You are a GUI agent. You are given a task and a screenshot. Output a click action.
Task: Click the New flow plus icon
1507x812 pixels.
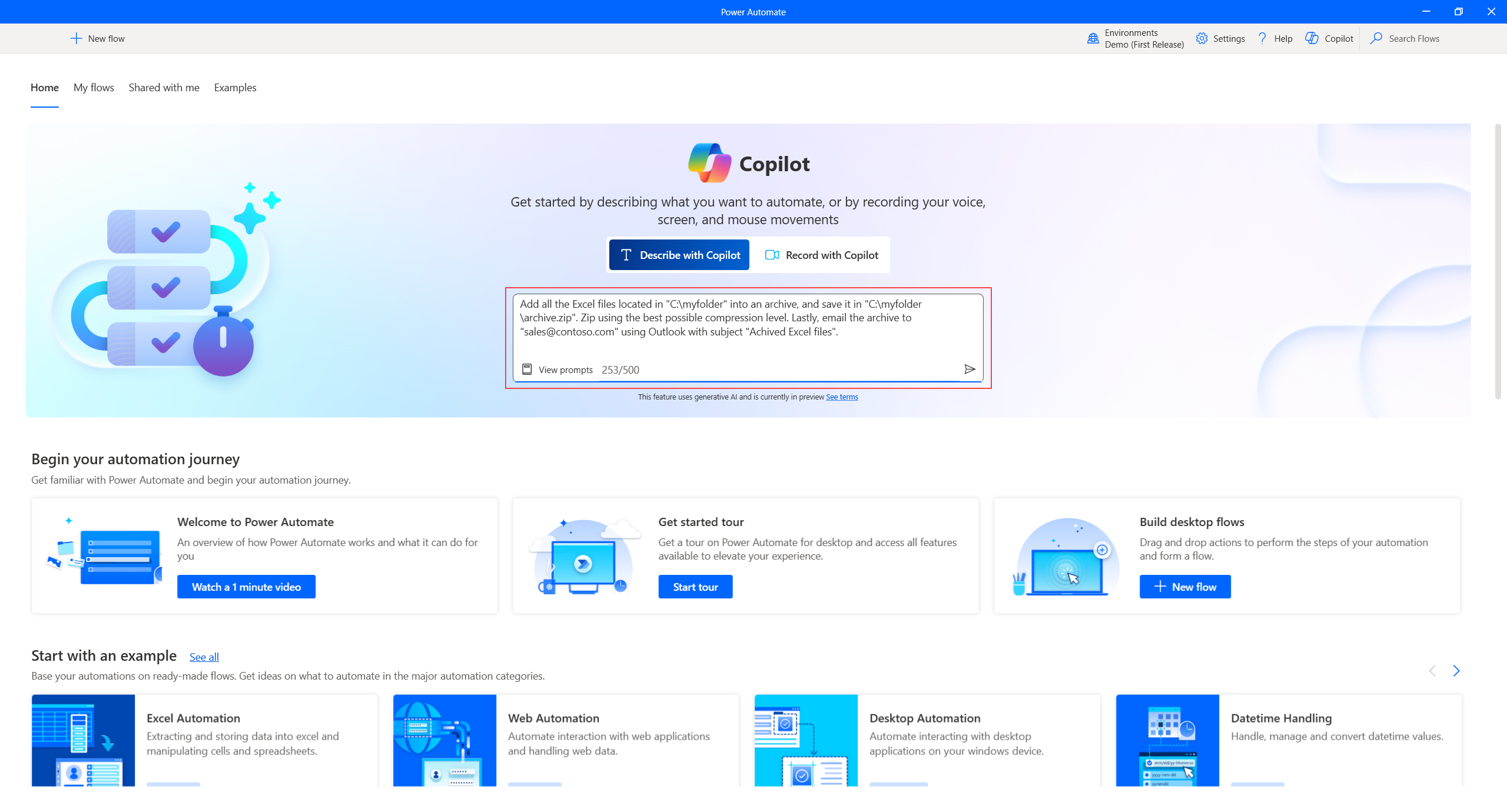tap(76, 38)
